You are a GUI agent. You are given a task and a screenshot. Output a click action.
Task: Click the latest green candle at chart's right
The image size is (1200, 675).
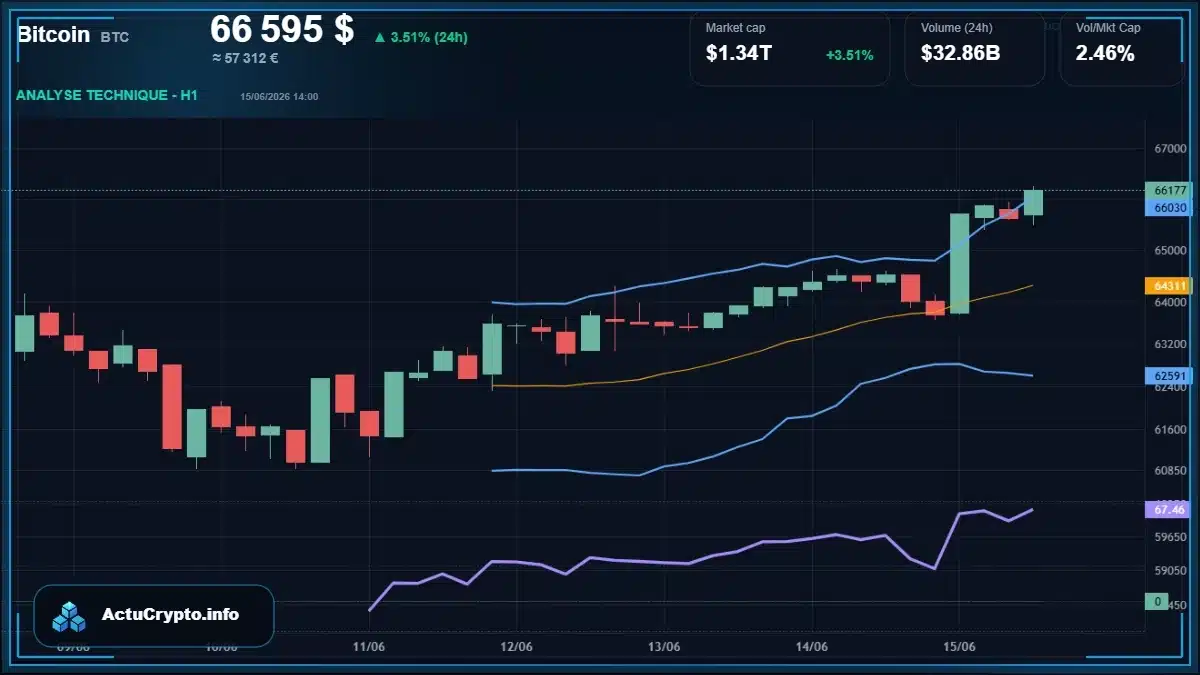1033,202
